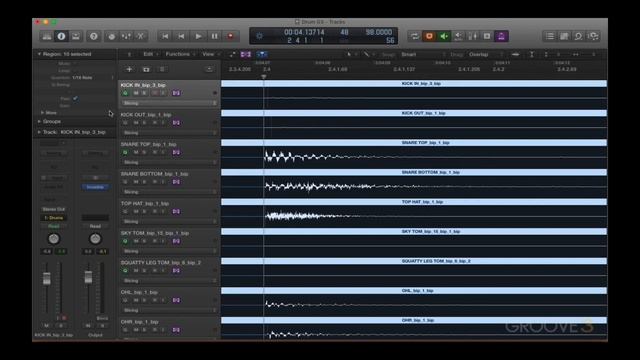Screen dimensions: 640x360
Task: Open the Toolbar button next to Inspector
Action: click(x=76, y=36)
